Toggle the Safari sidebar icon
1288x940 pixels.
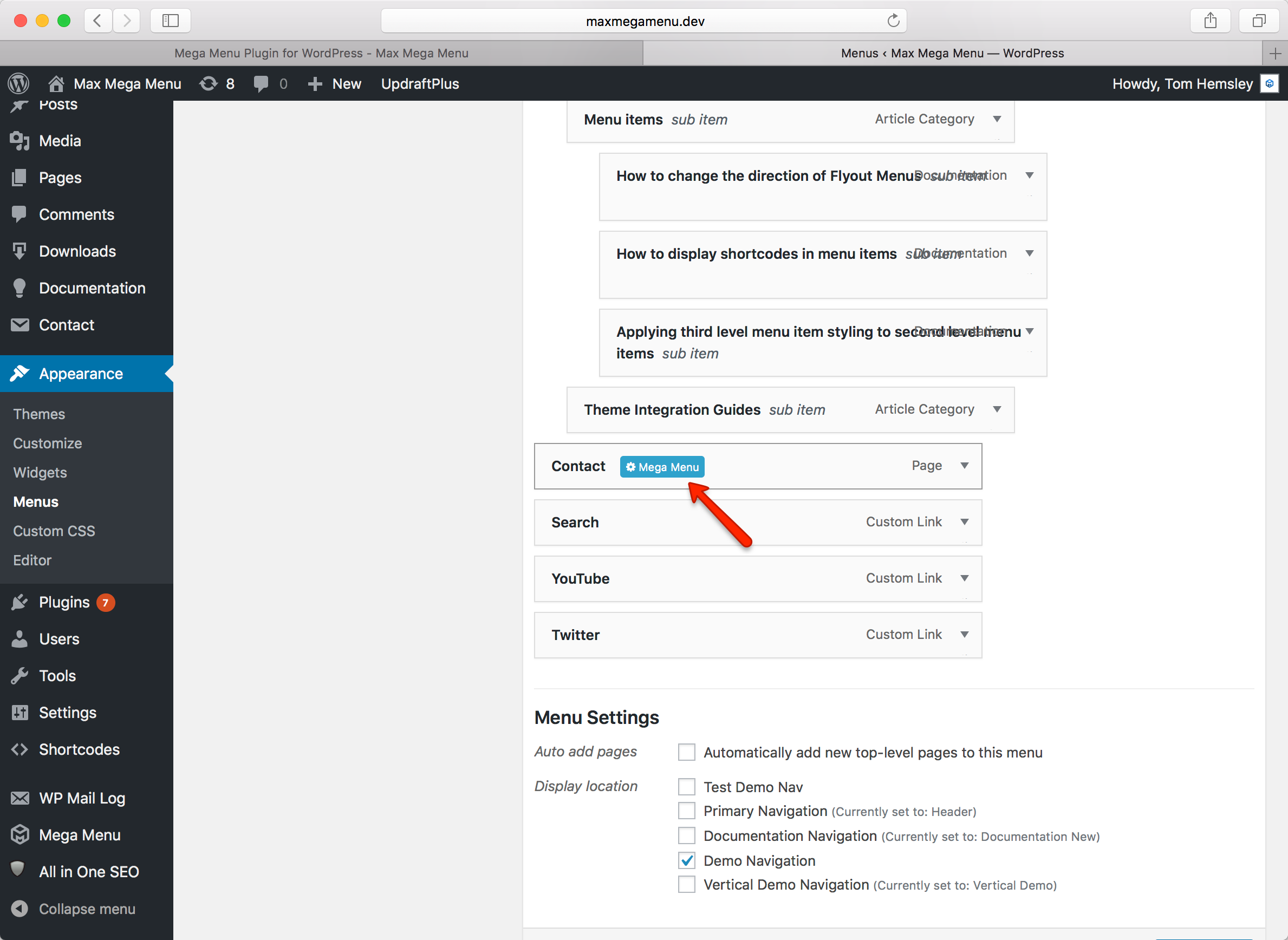(170, 21)
